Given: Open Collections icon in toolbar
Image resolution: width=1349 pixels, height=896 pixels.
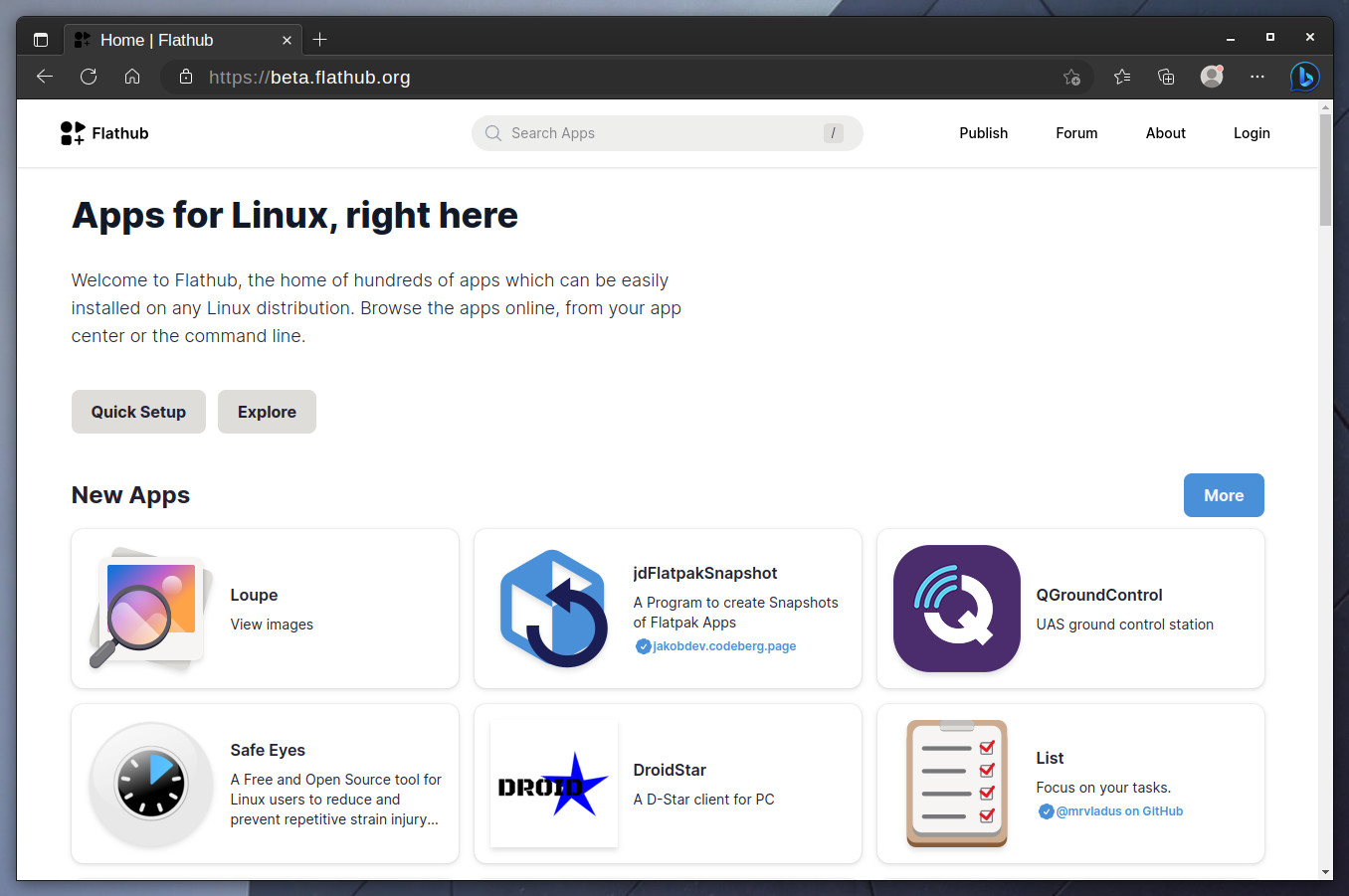Looking at the screenshot, I should 1166,77.
